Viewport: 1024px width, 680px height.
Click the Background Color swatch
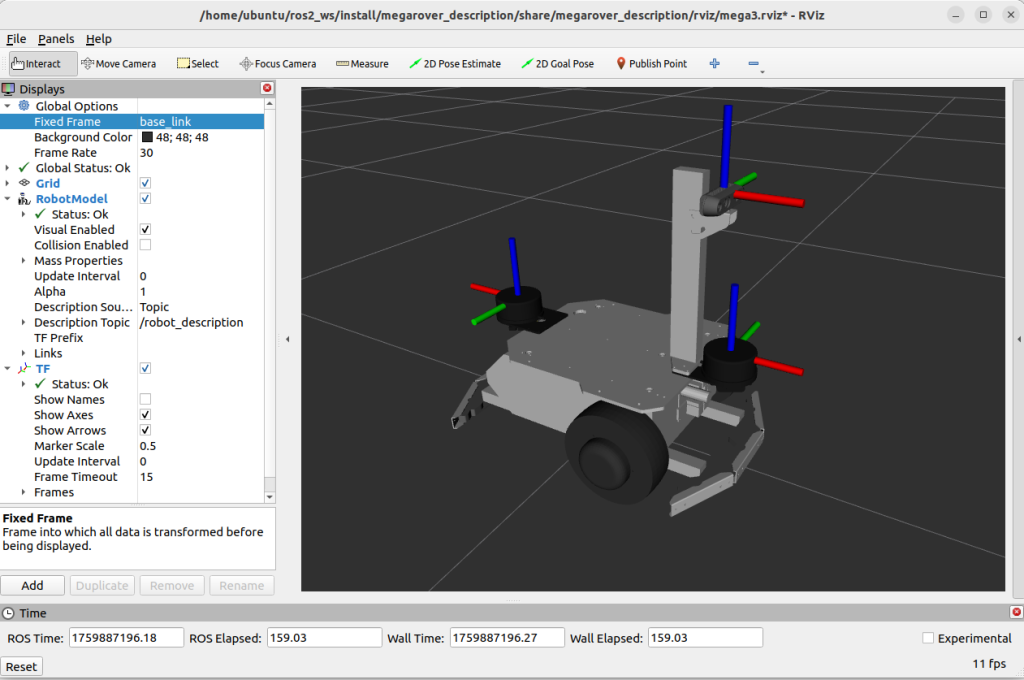147,138
